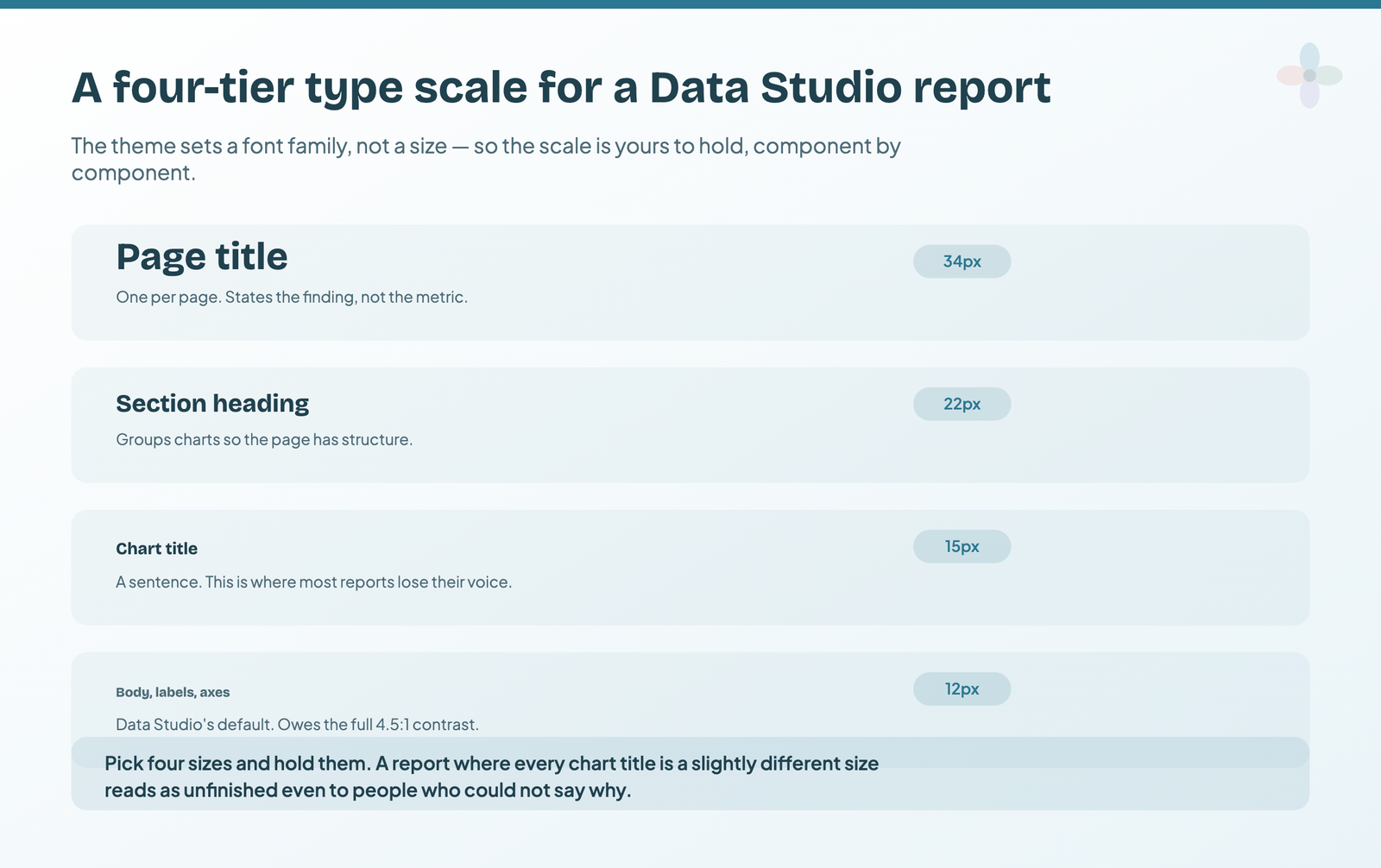Click the 'Chart title' sample text
This screenshot has width=1381, height=868.
click(157, 549)
